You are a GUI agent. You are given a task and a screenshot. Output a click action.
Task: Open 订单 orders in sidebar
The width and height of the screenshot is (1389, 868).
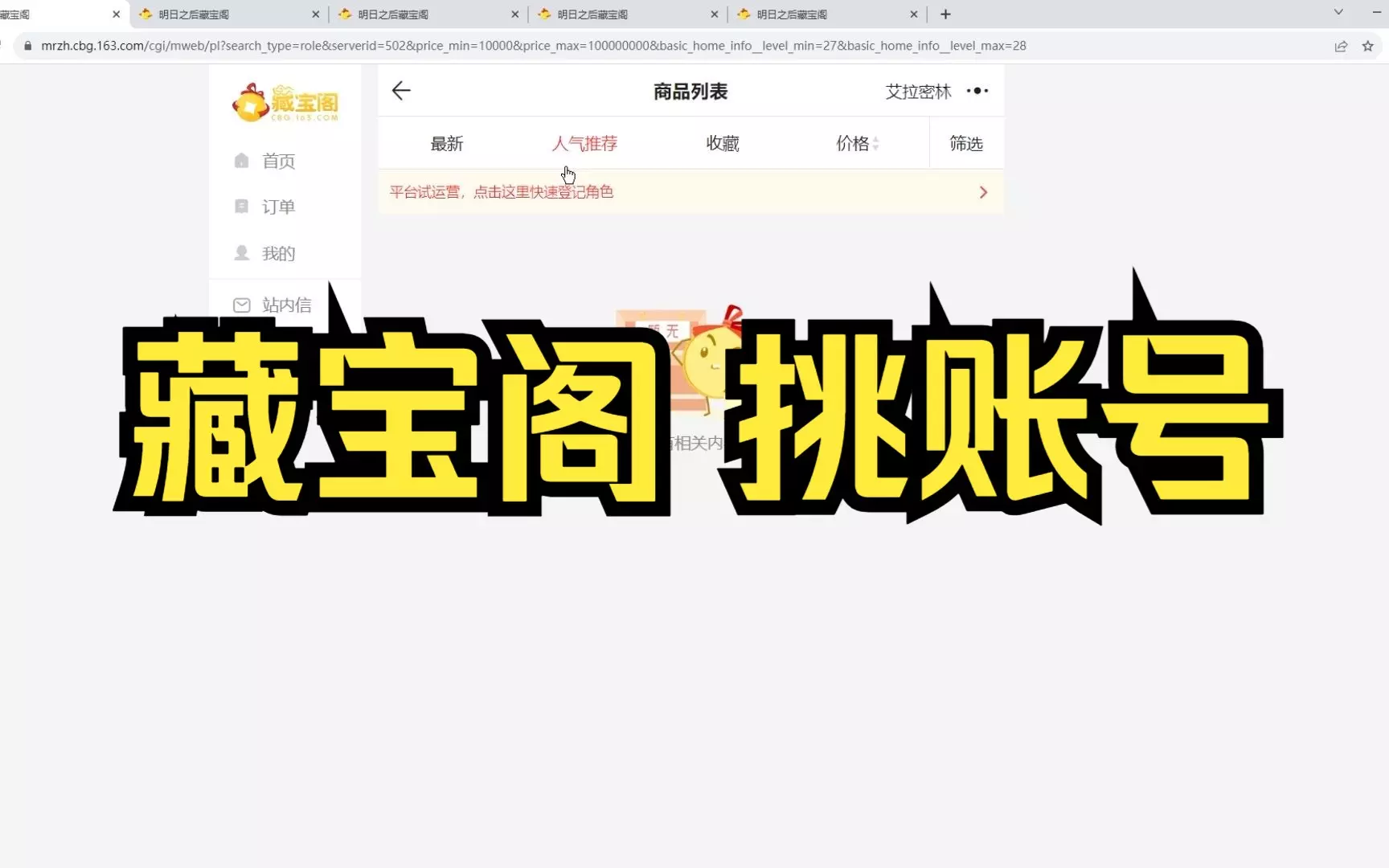tap(264, 207)
